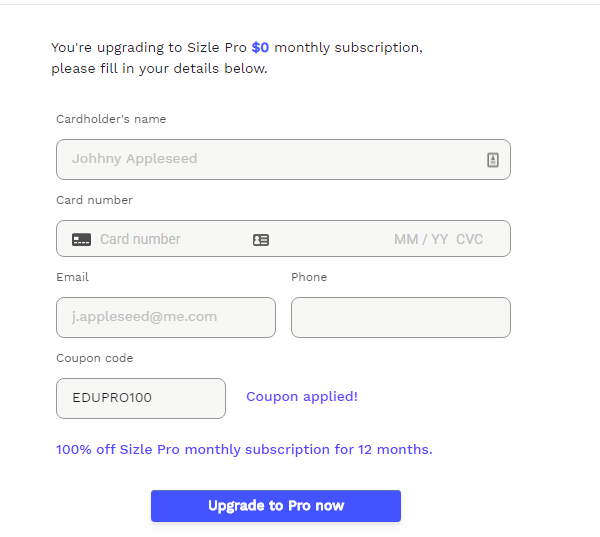The width and height of the screenshot is (600, 537).
Task: Click the "Card number" label
Action: (94, 200)
